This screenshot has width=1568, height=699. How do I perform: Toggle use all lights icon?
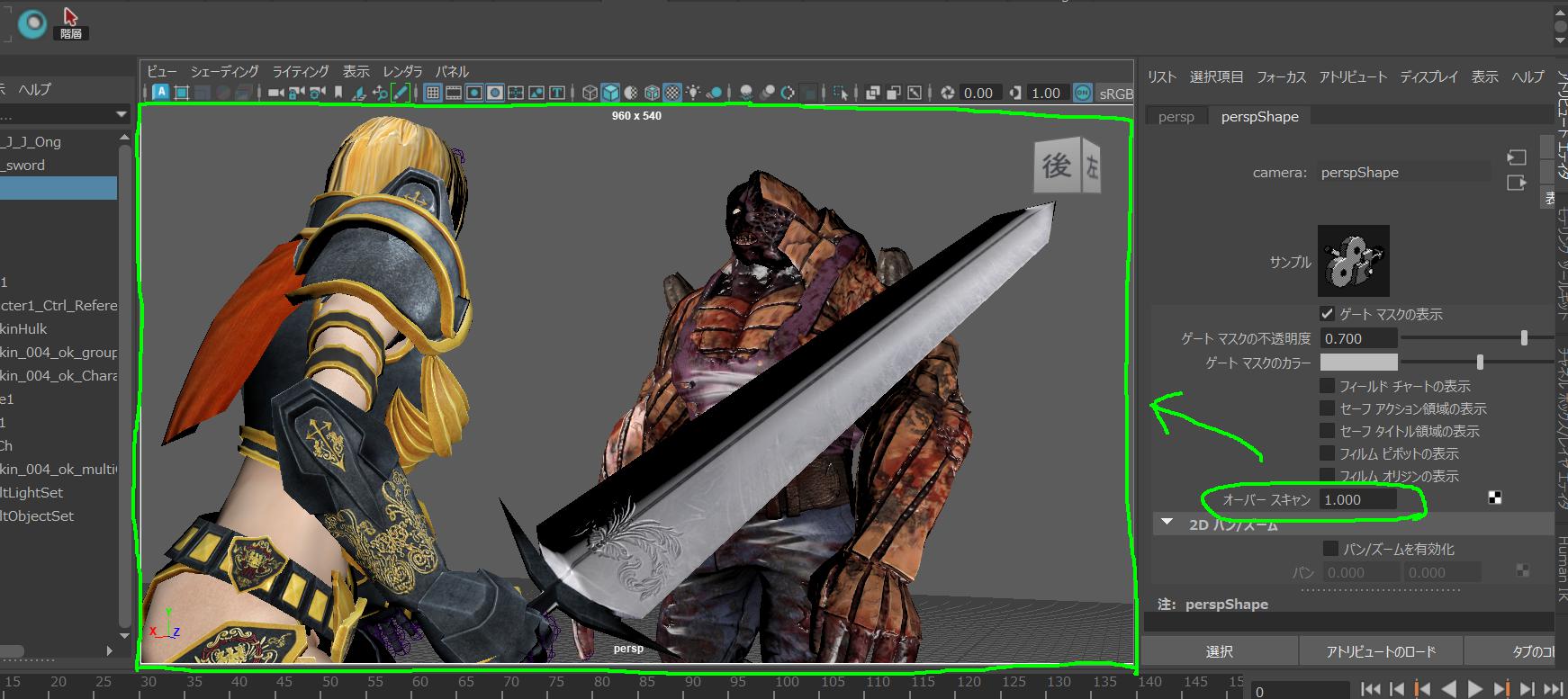pyautogui.click(x=693, y=93)
